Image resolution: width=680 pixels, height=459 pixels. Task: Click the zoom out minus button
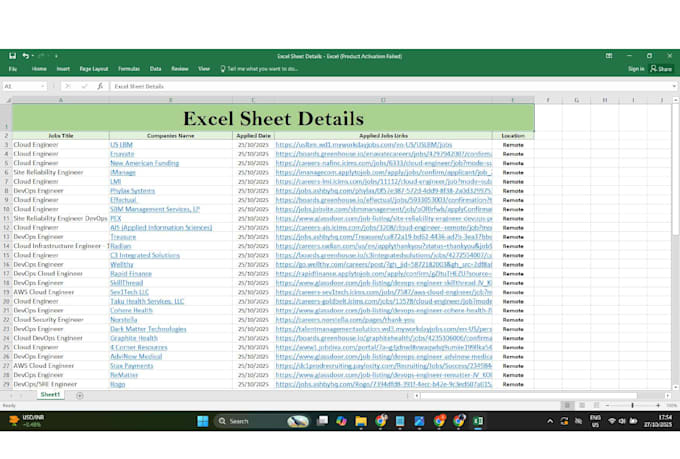(x=608, y=405)
